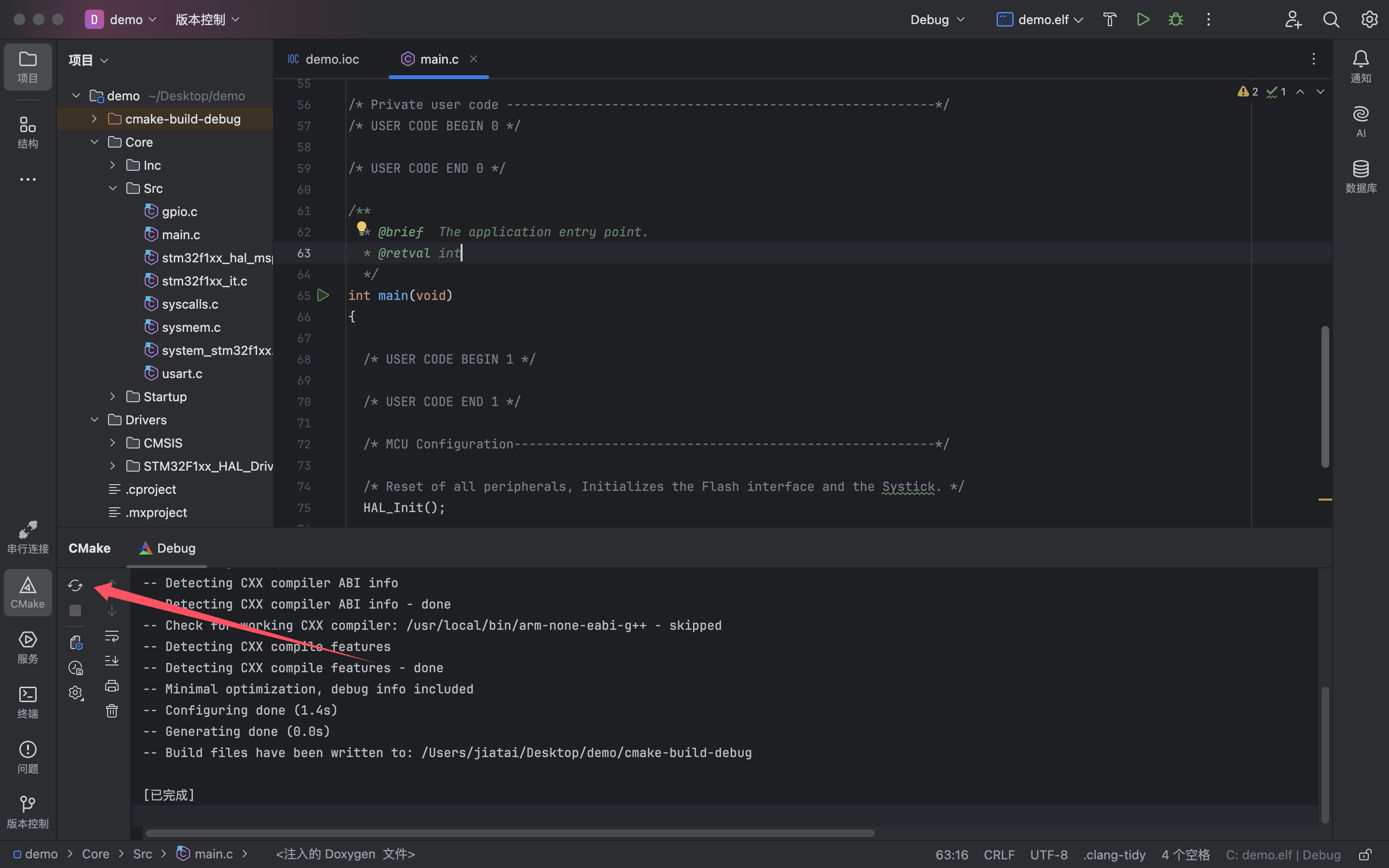The width and height of the screenshot is (1389, 868).
Task: Start debugging with the bug icon
Action: 1175,19
